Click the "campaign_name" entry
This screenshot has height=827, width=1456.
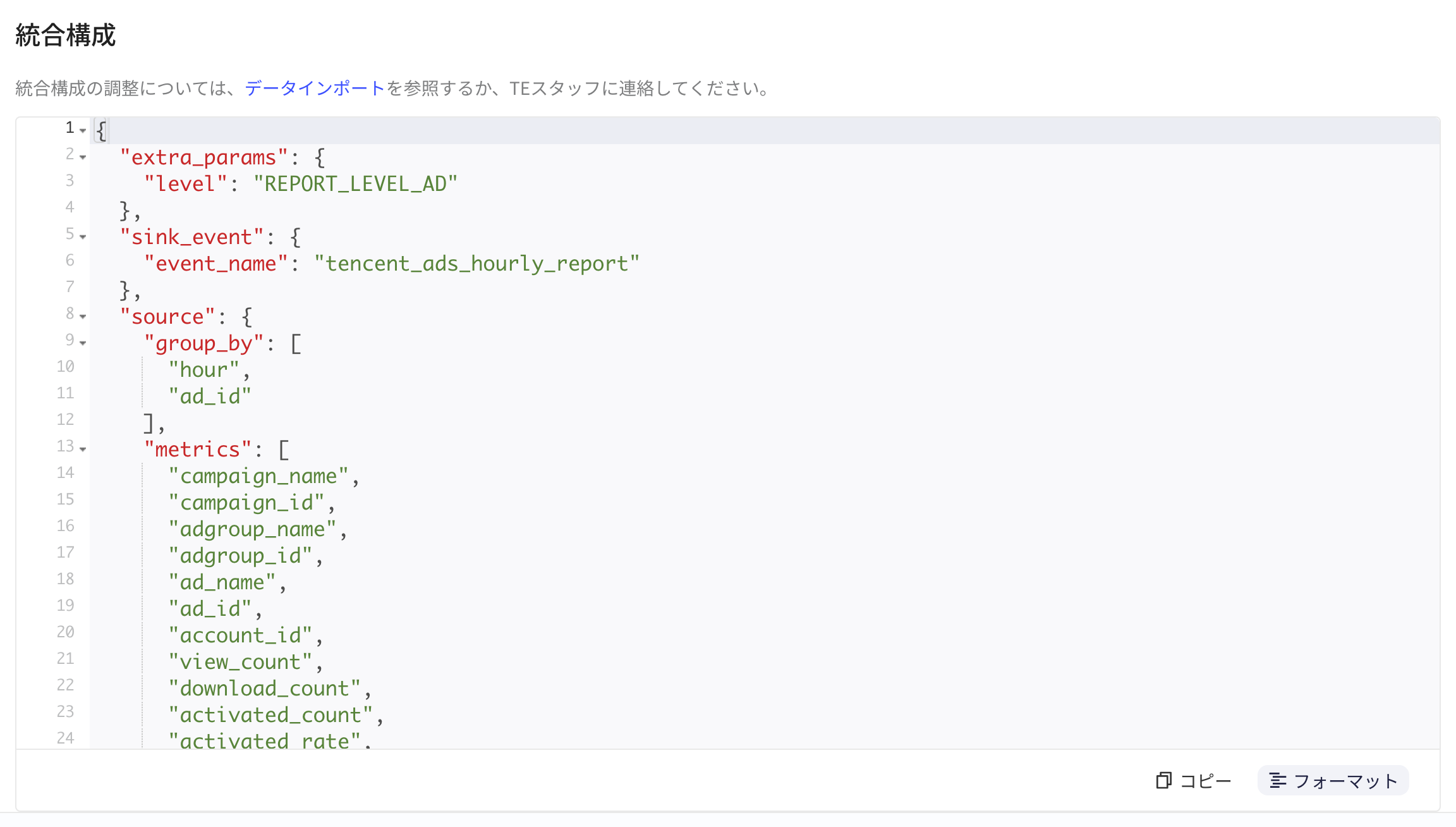[x=258, y=476]
